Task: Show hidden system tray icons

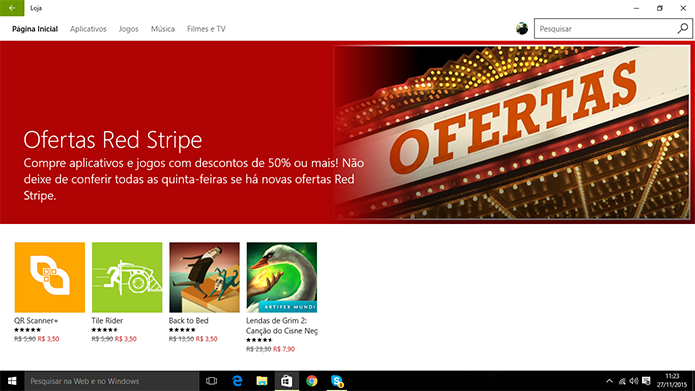Action: tap(609, 381)
